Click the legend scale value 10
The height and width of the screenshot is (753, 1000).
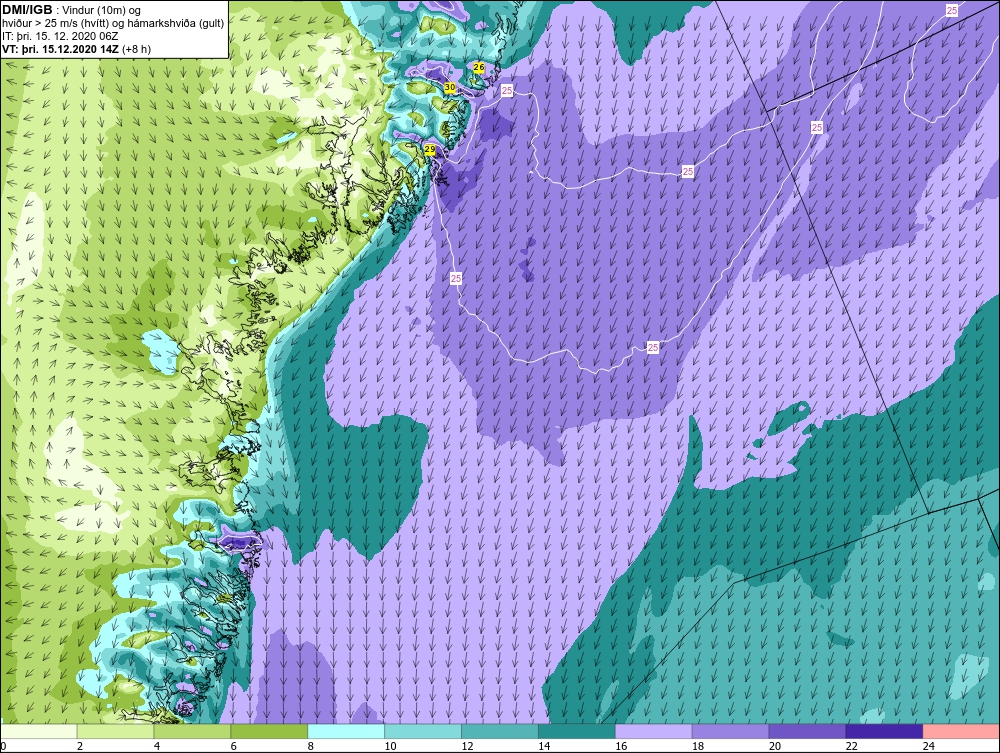390,746
